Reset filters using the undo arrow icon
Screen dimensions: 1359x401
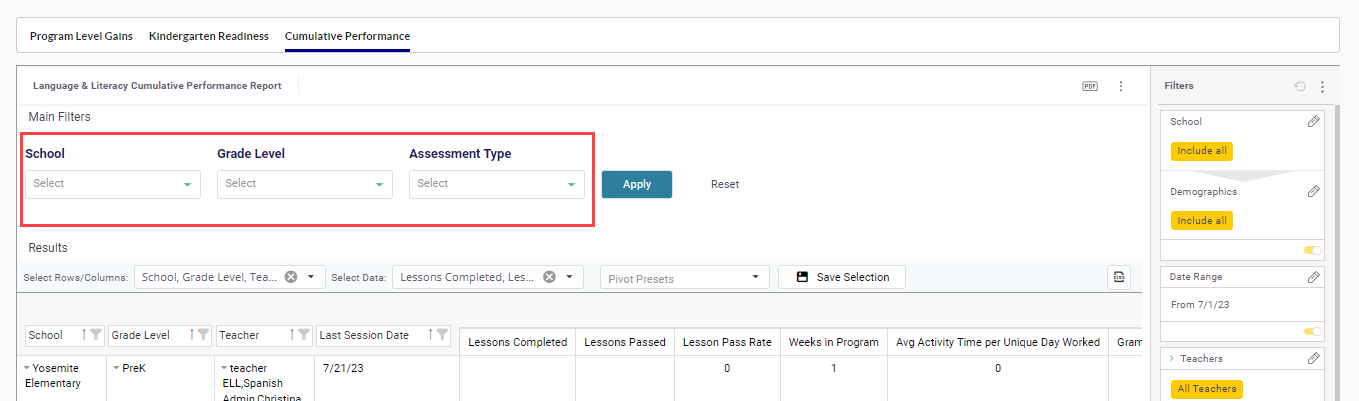point(1300,87)
